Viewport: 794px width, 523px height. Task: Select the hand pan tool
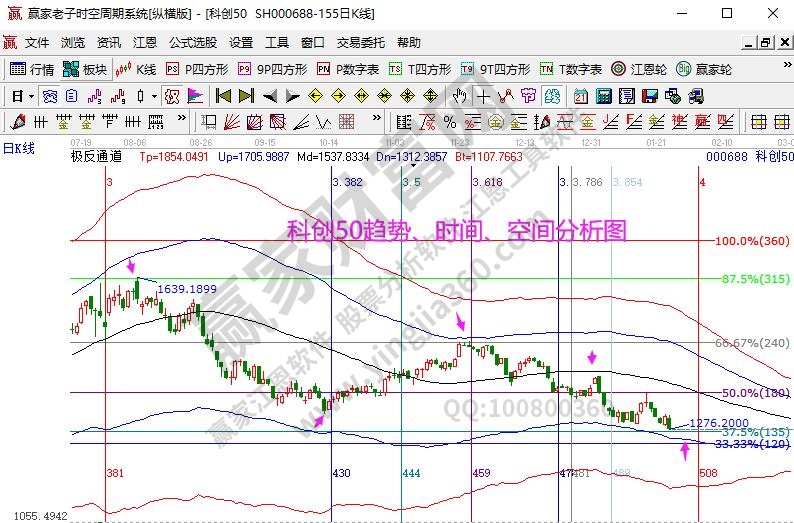click(458, 97)
